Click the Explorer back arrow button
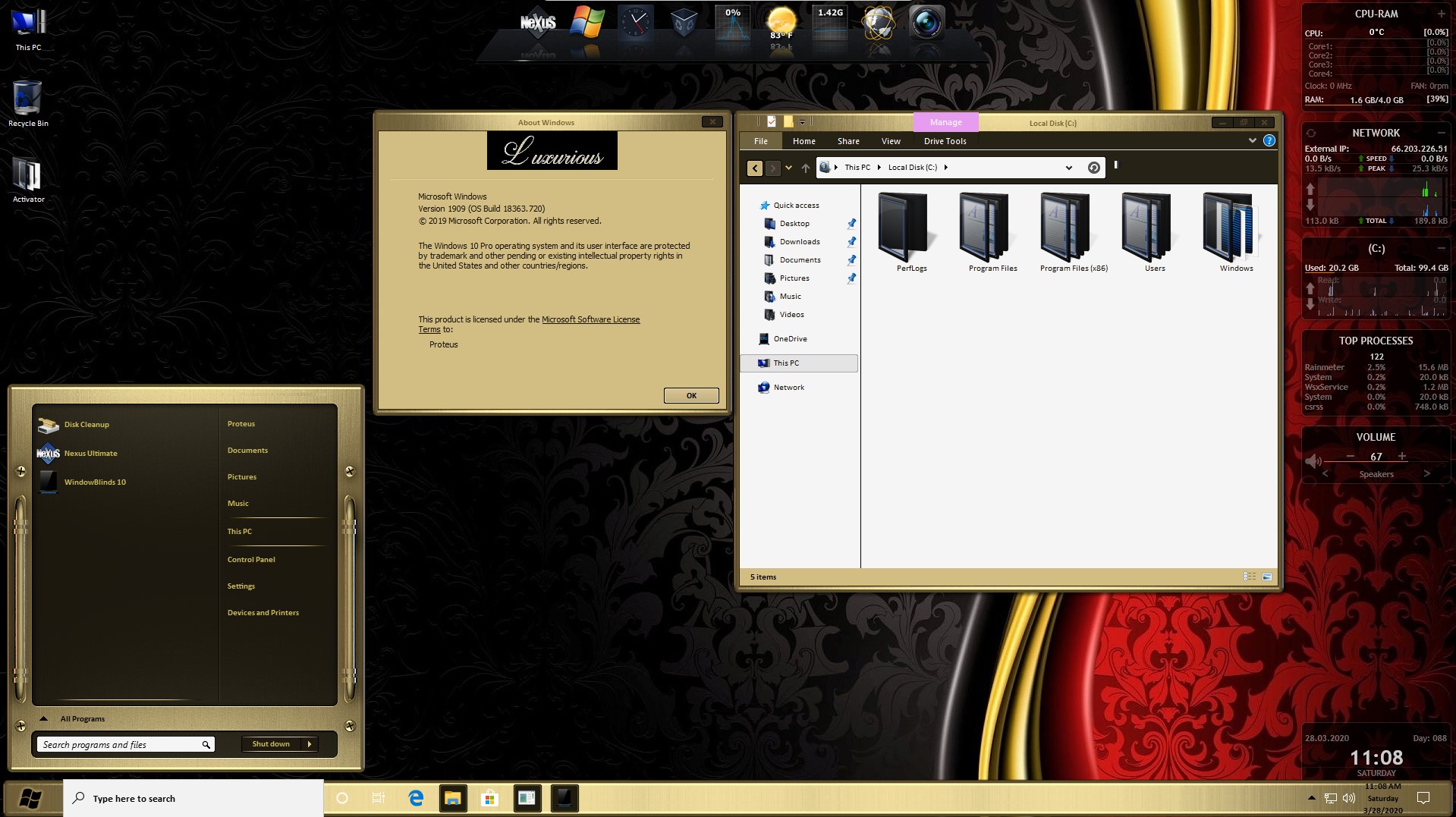 pos(754,168)
